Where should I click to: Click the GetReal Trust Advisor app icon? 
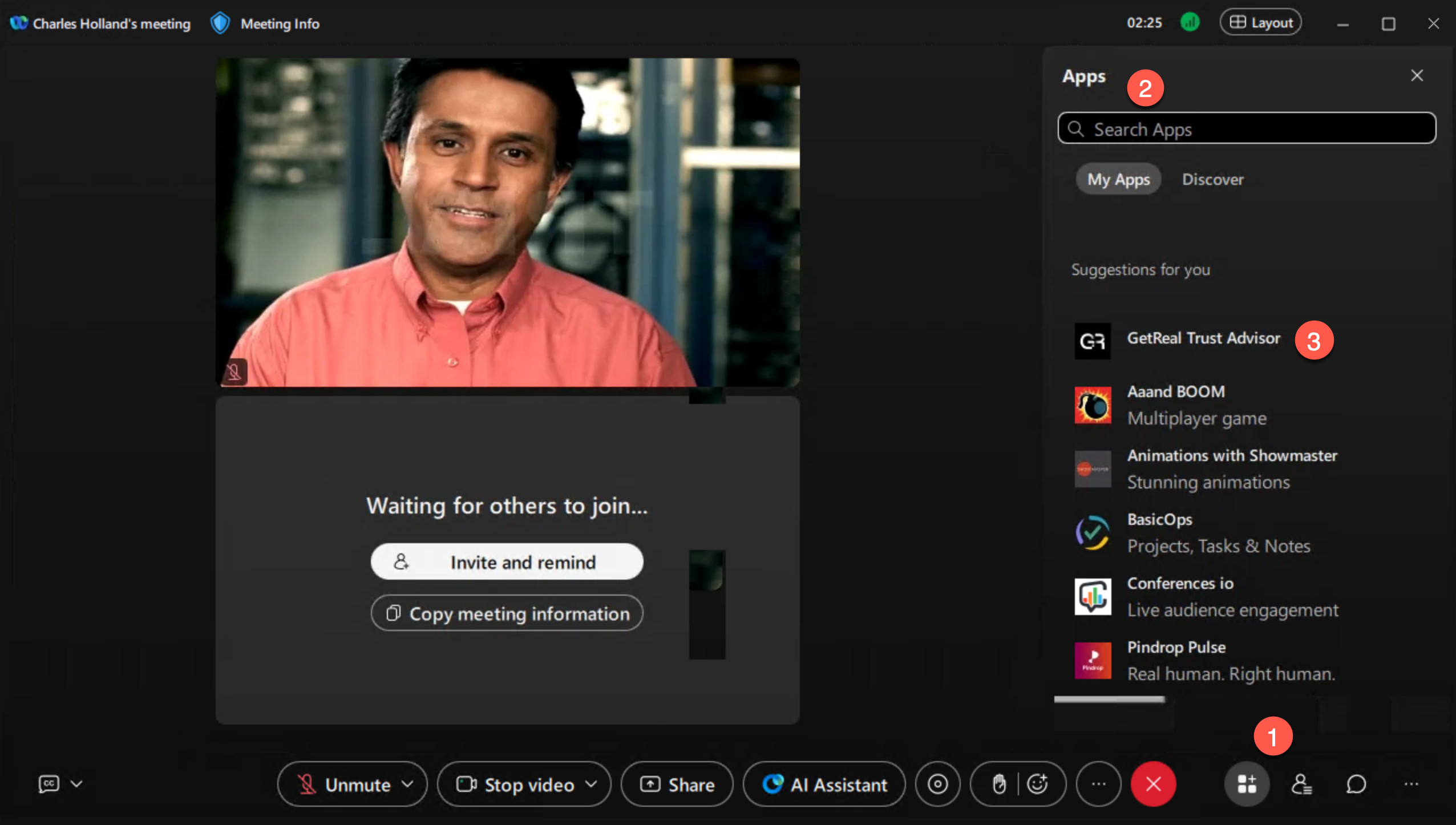pyautogui.click(x=1093, y=341)
